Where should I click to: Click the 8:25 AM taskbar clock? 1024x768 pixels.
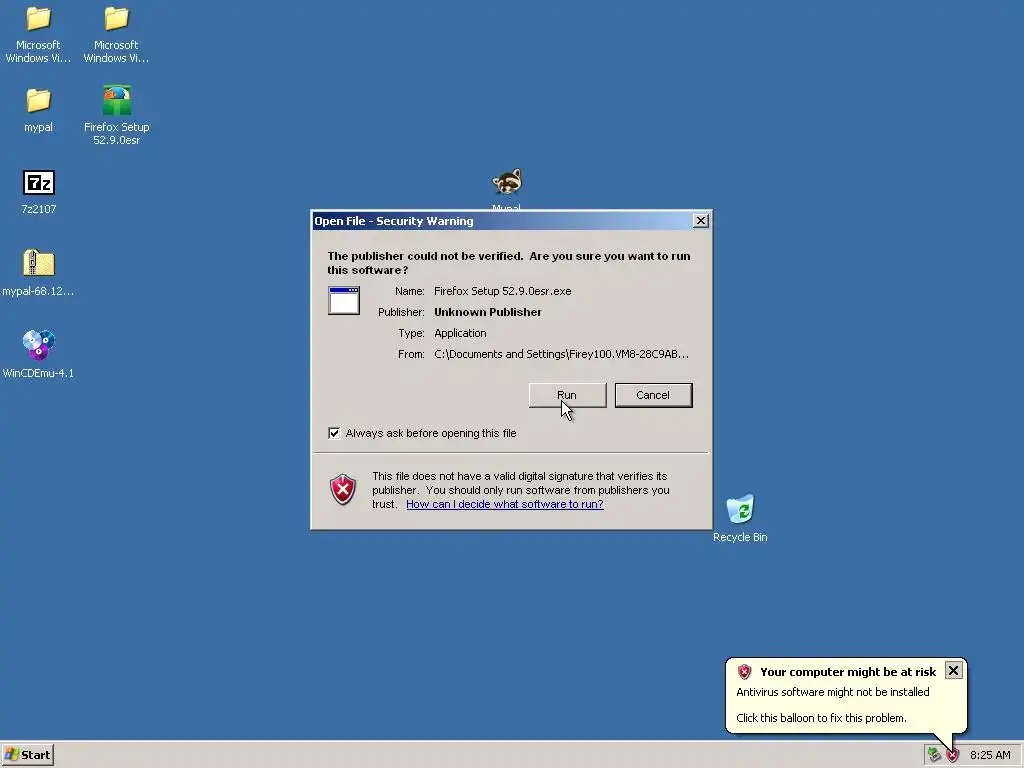[990, 755]
